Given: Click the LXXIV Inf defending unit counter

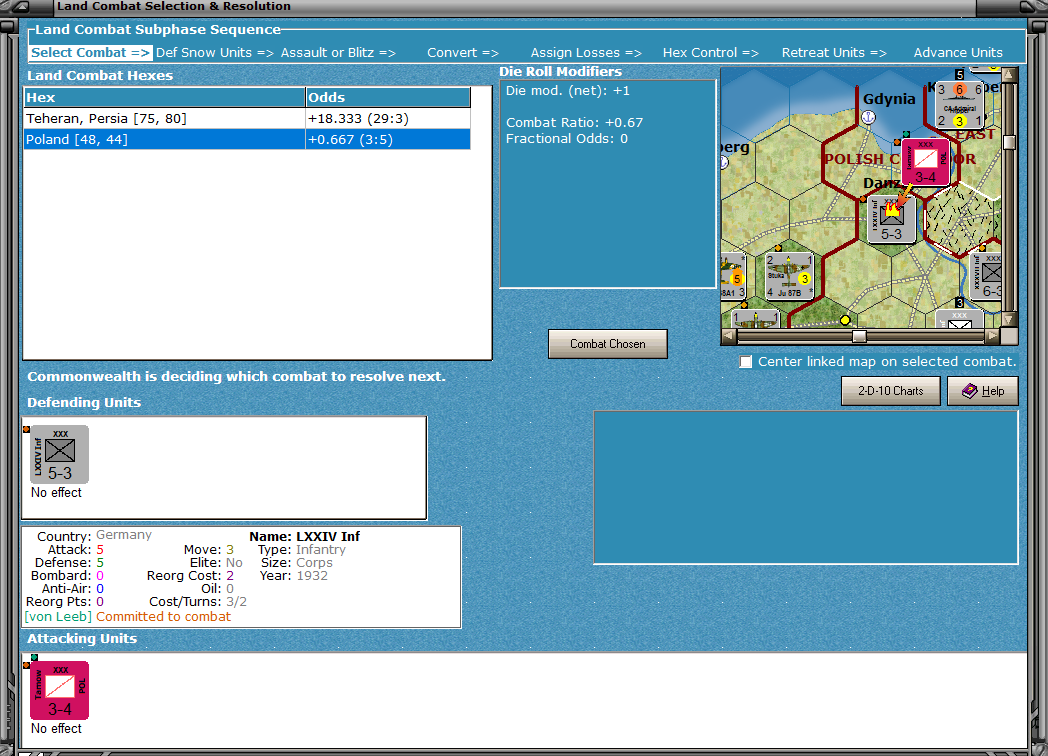Looking at the screenshot, I should click(59, 455).
